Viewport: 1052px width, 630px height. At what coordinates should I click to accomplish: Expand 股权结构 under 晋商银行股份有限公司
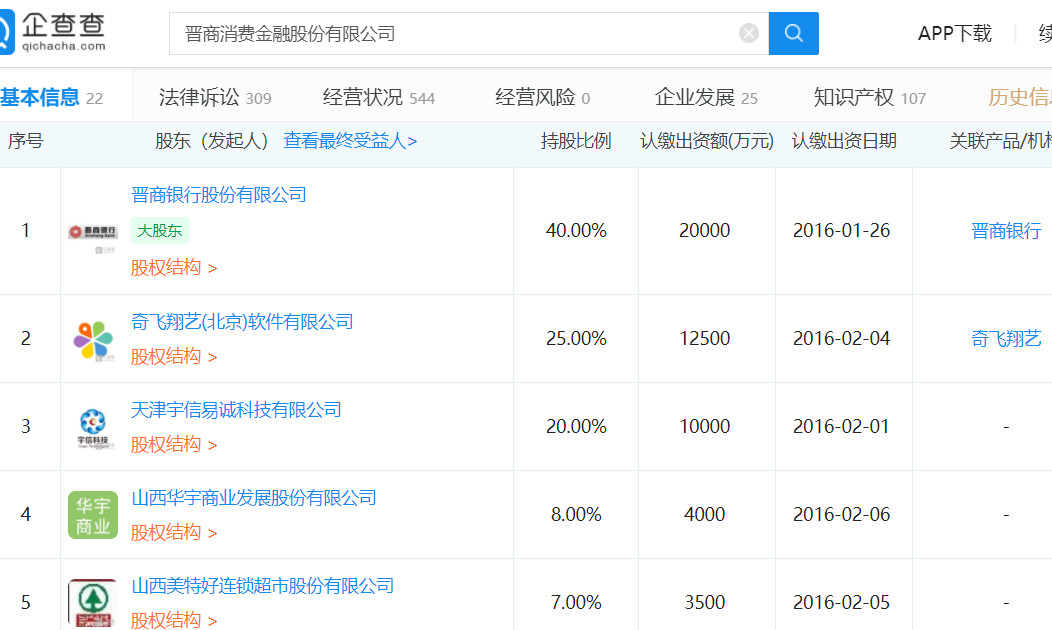point(174,268)
